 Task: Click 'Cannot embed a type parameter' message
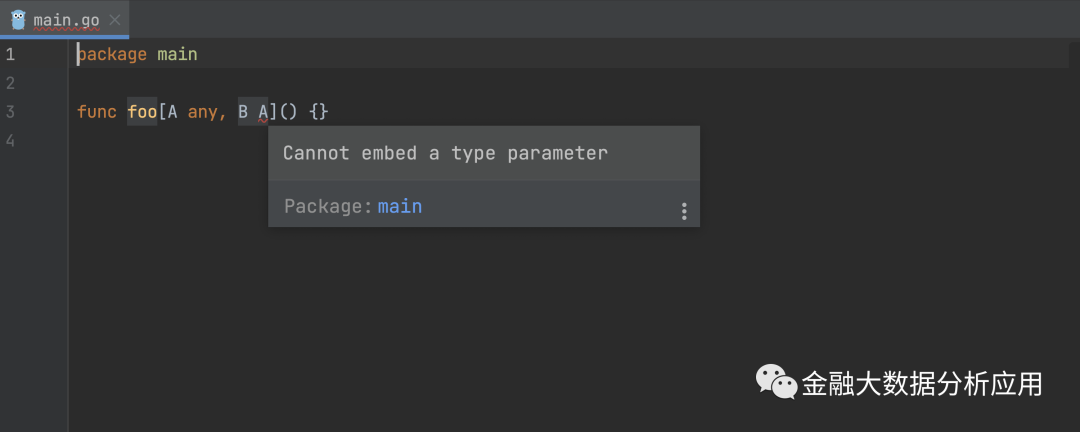pyautogui.click(x=445, y=153)
